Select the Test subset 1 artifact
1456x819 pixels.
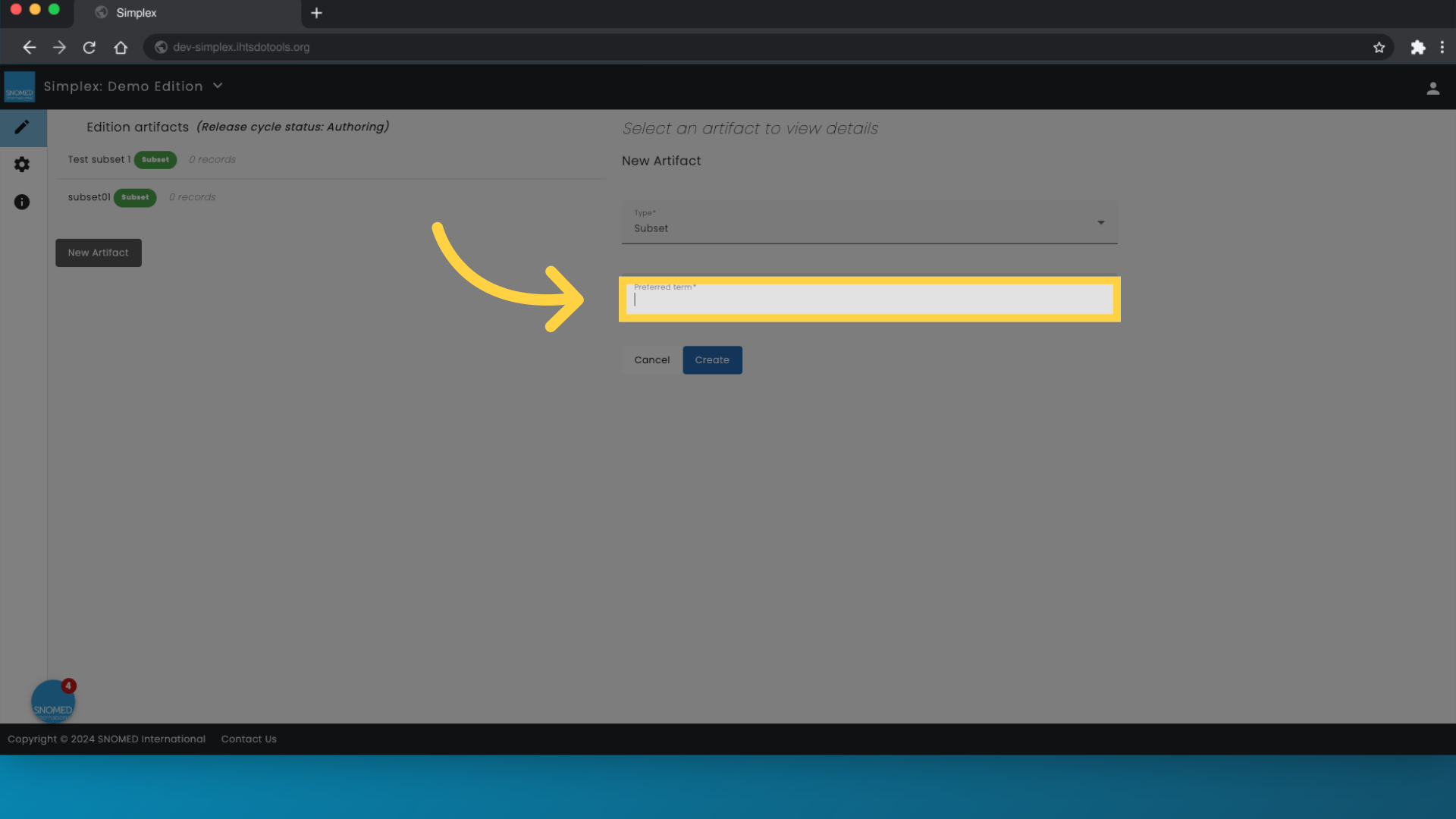tap(99, 159)
